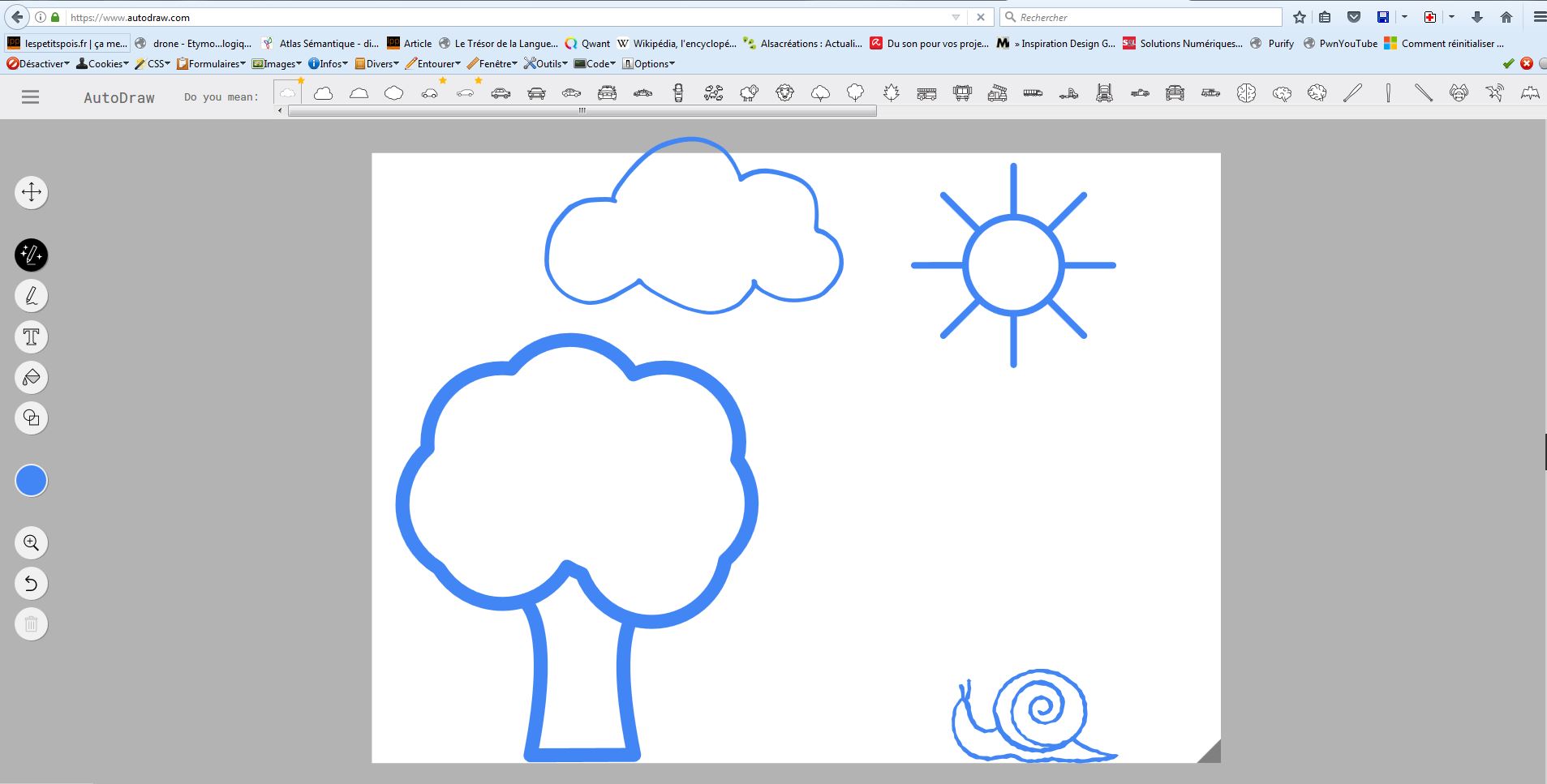Open the Outils toolbar menu
The width and height of the screenshot is (1547, 784).
point(545,64)
